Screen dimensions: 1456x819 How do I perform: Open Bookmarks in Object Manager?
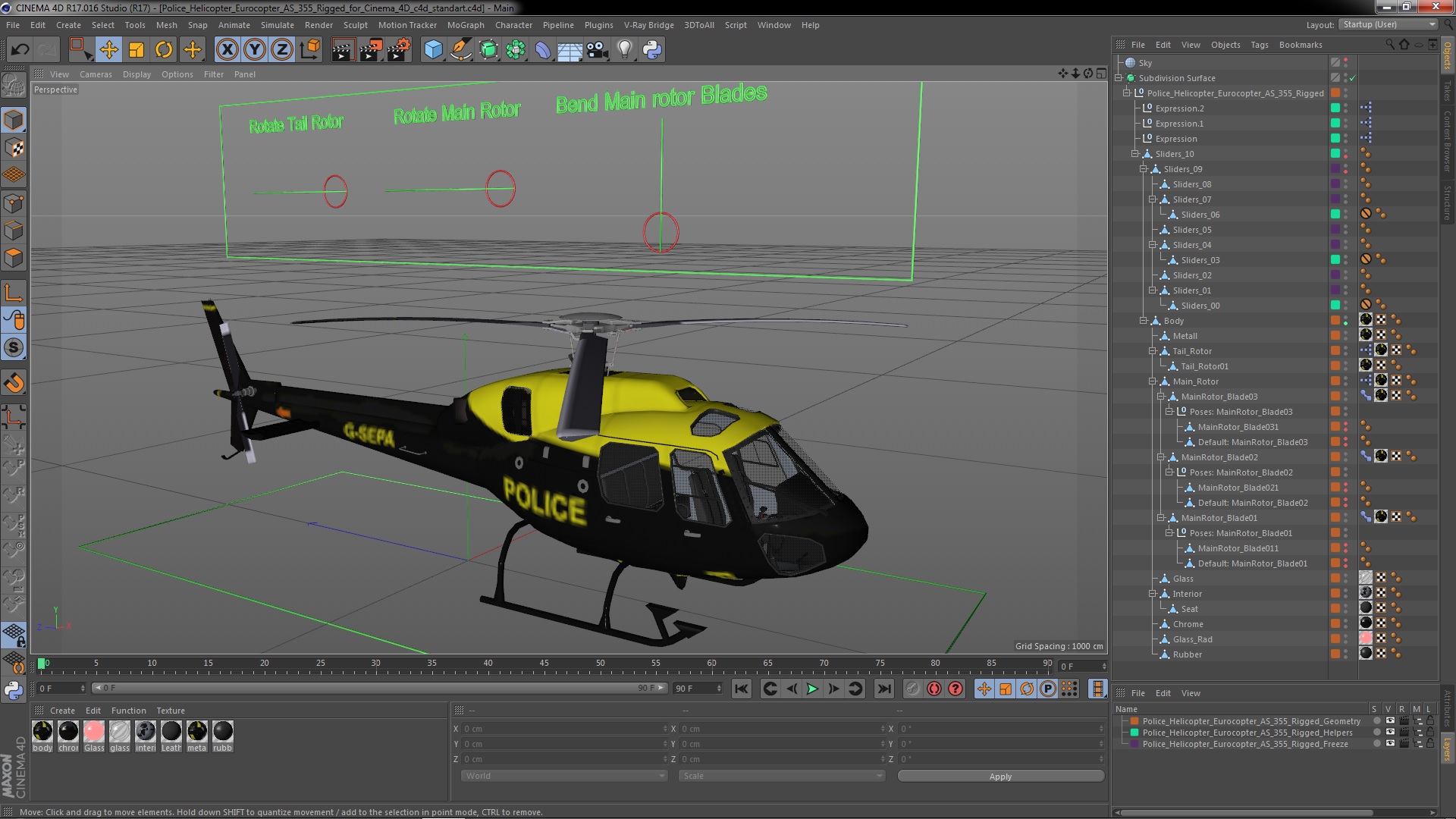click(x=1300, y=45)
